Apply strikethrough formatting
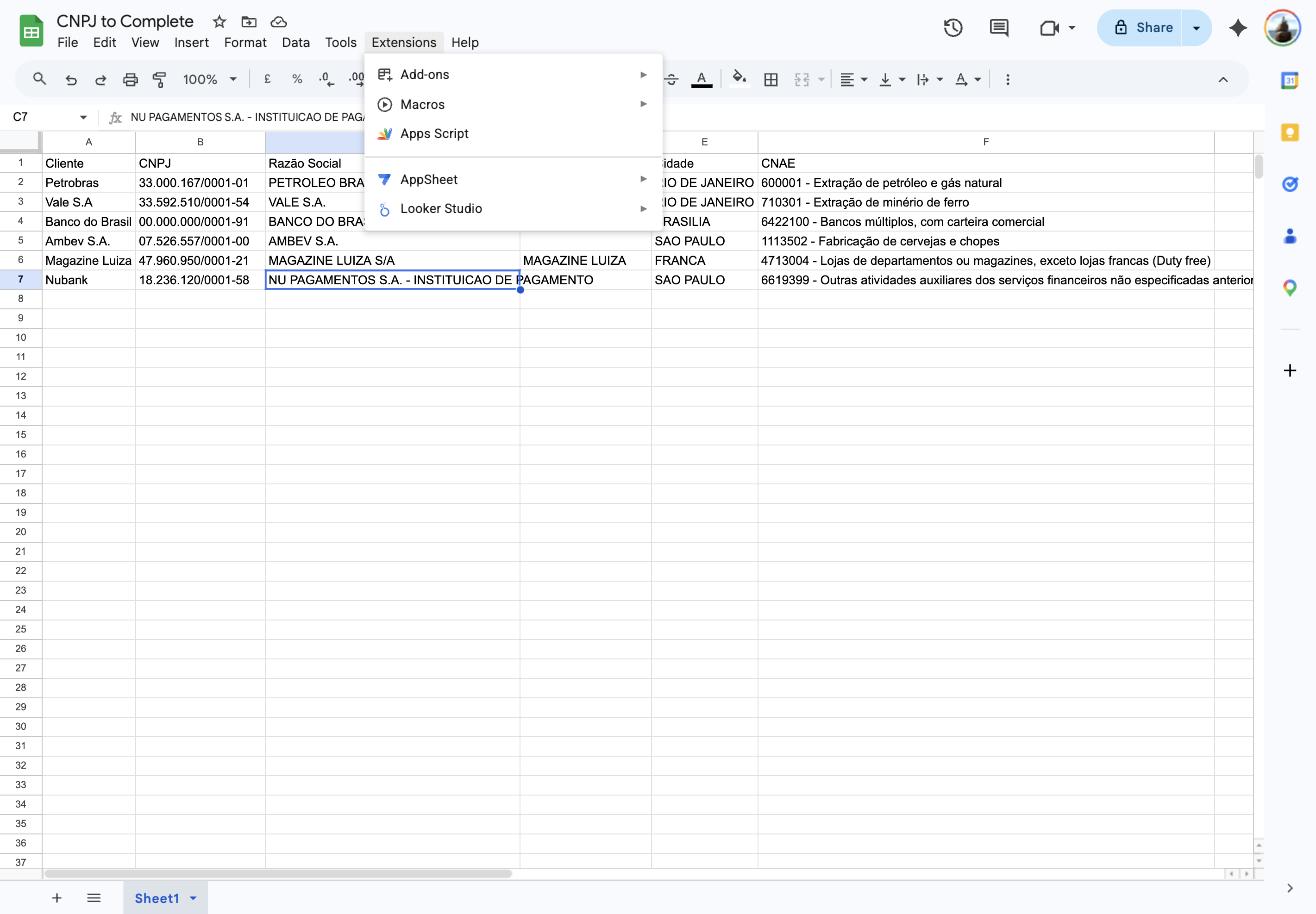 (x=671, y=79)
